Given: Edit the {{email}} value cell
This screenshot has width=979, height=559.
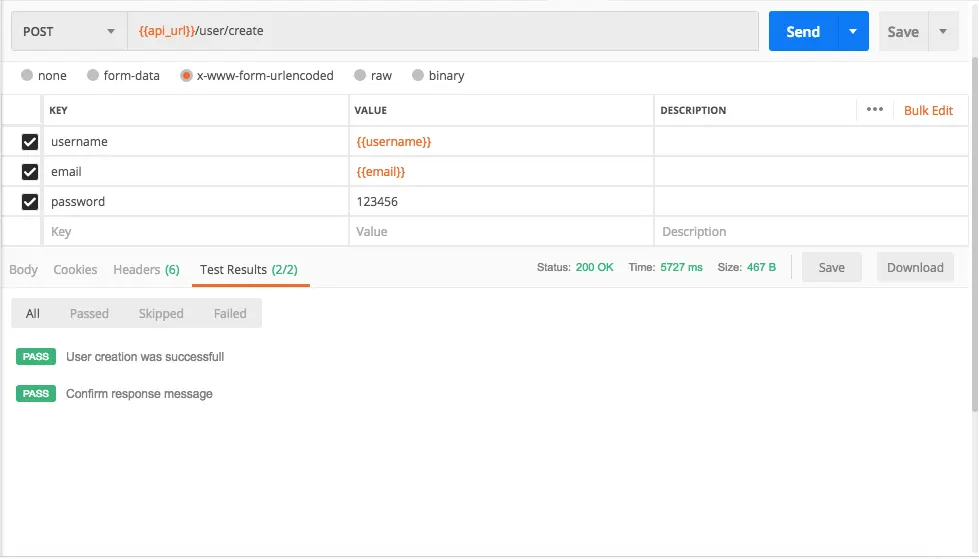Looking at the screenshot, I should (x=501, y=172).
